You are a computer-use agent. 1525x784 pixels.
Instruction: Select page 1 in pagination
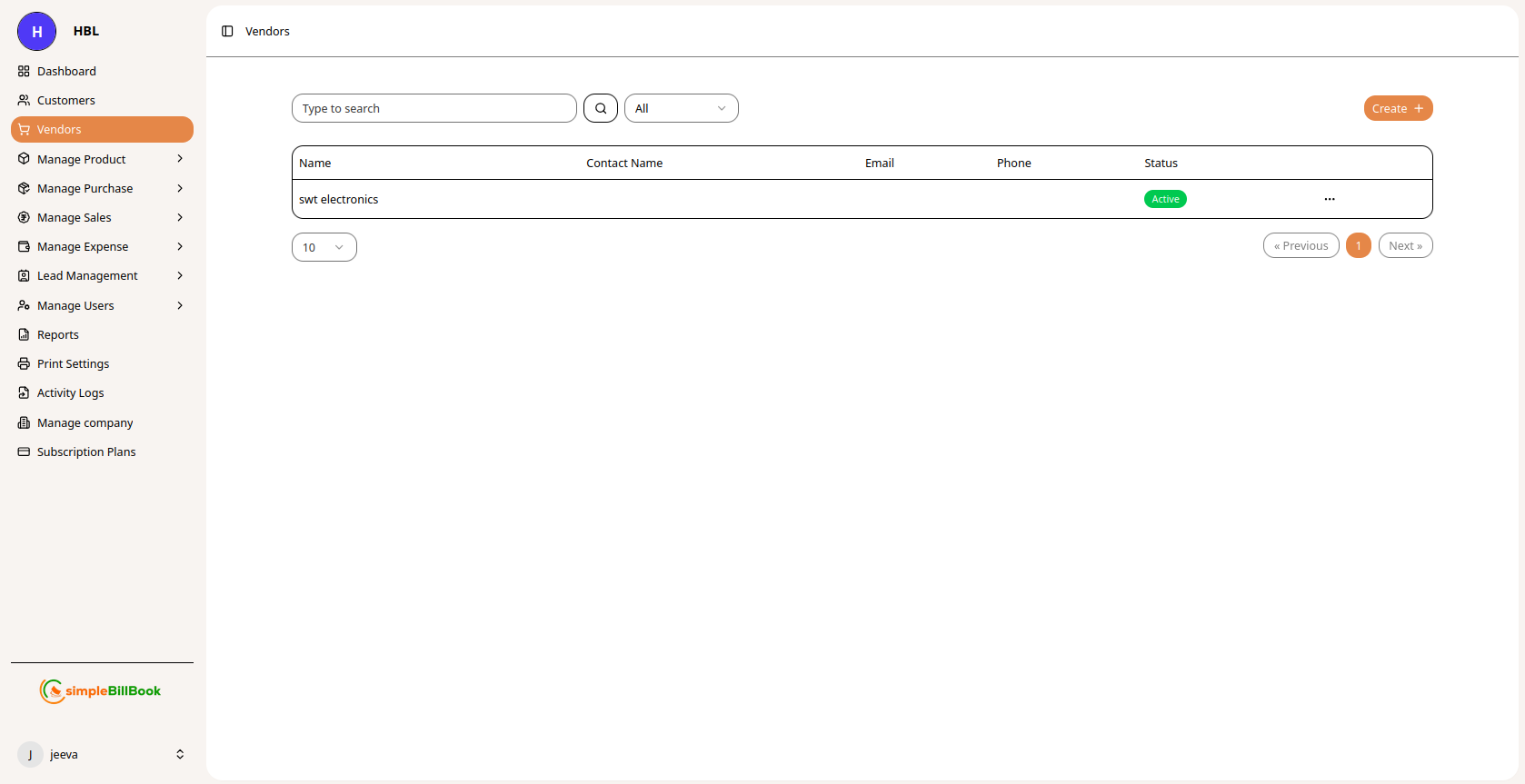(1358, 245)
